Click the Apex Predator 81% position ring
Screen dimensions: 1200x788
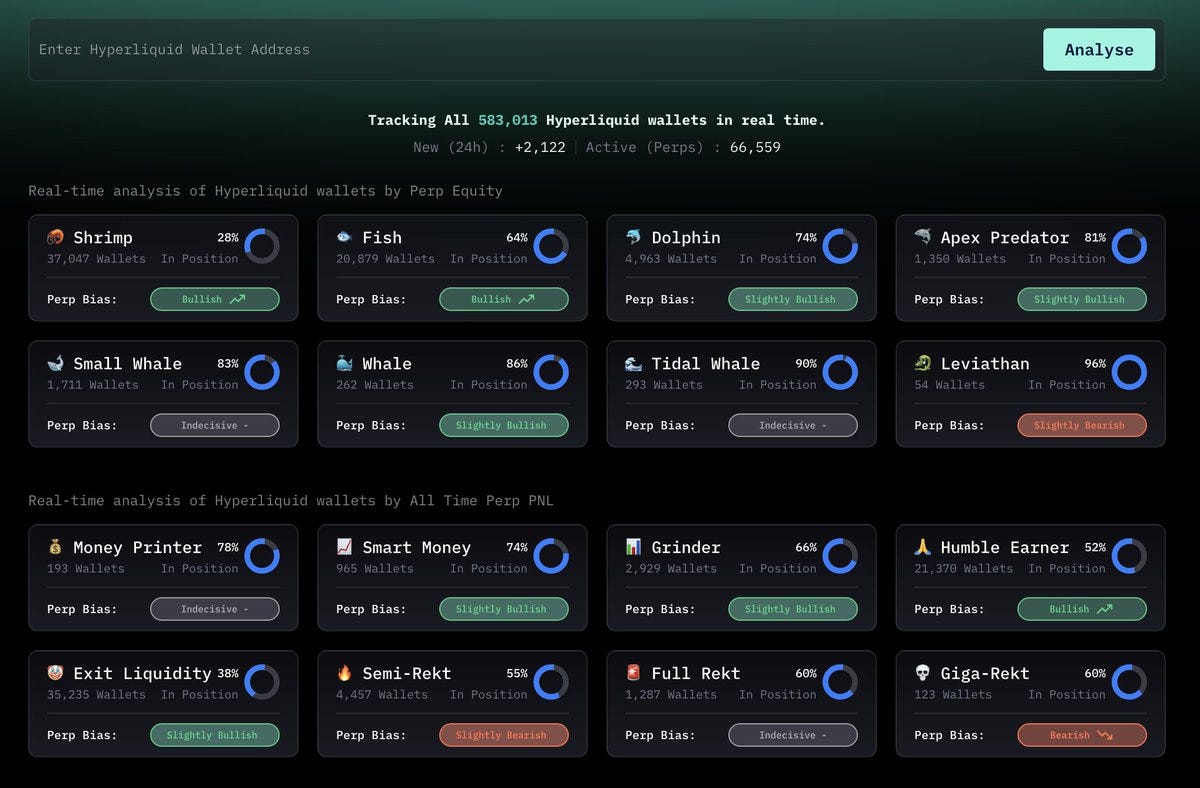[x=1129, y=246]
